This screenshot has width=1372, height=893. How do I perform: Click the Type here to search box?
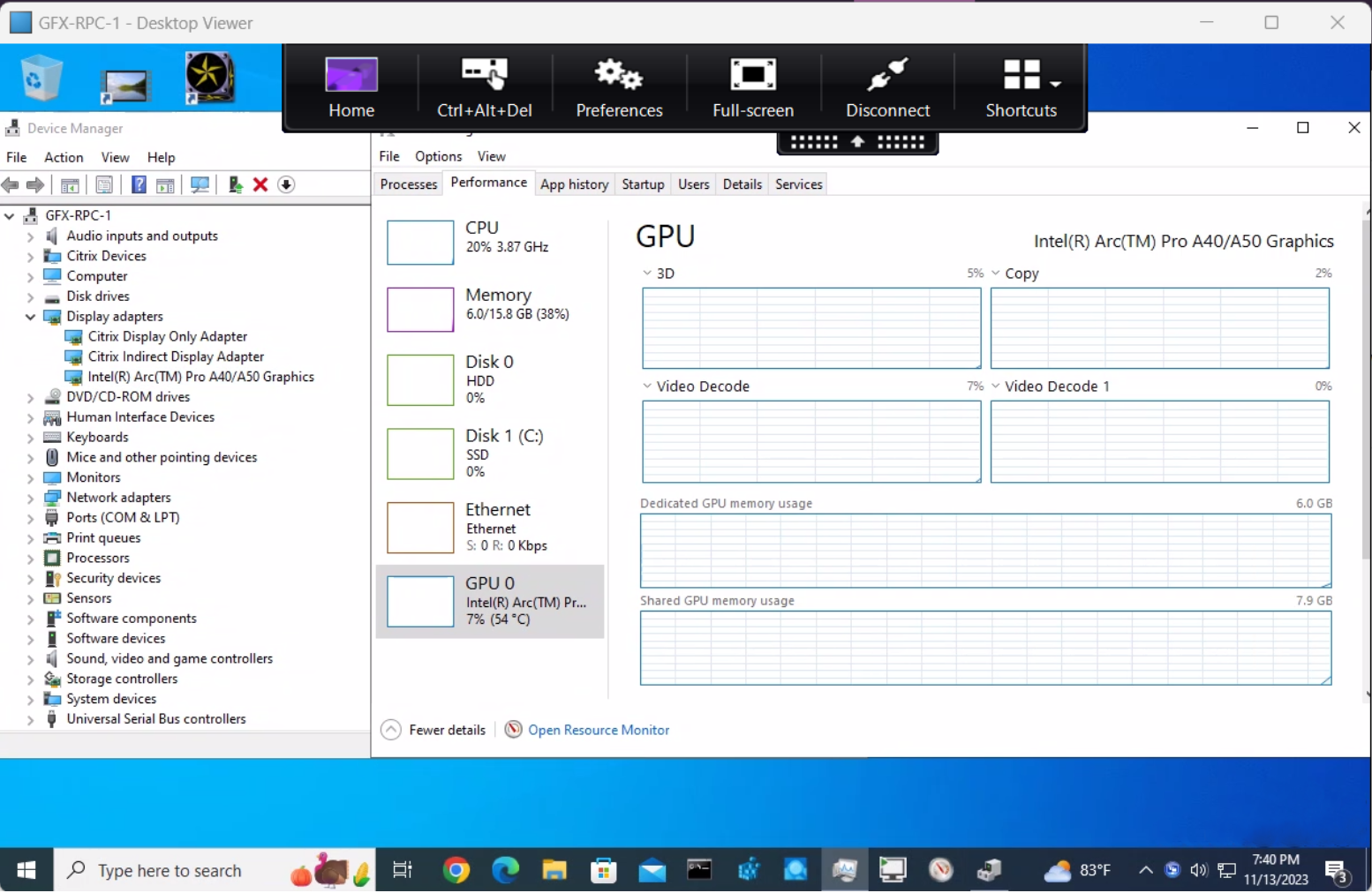(170, 871)
